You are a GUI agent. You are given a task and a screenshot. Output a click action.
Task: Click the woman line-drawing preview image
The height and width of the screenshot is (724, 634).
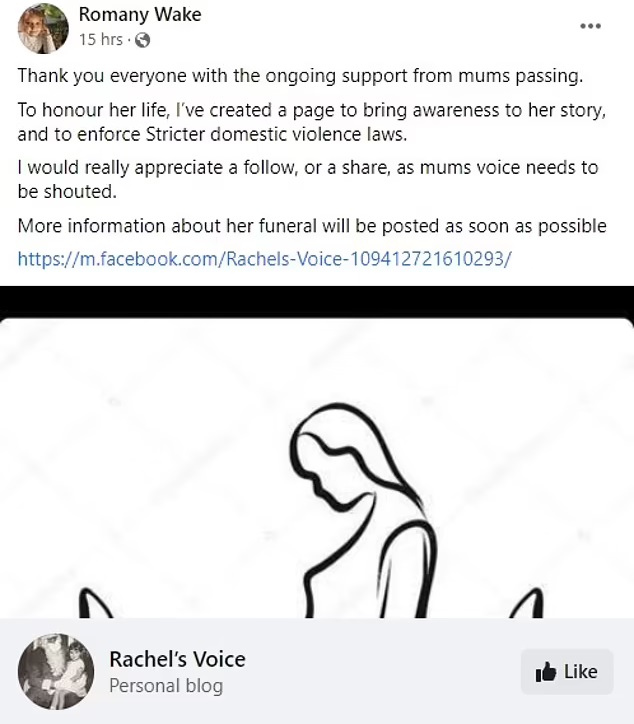point(316,470)
